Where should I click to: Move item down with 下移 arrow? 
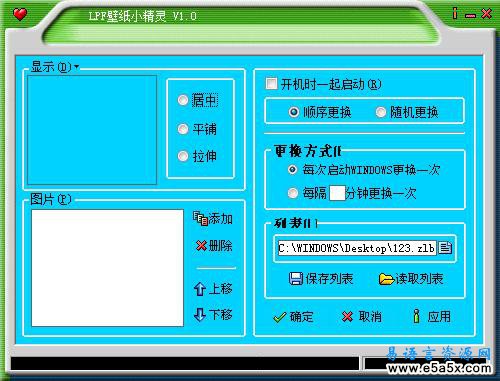(x=213, y=314)
